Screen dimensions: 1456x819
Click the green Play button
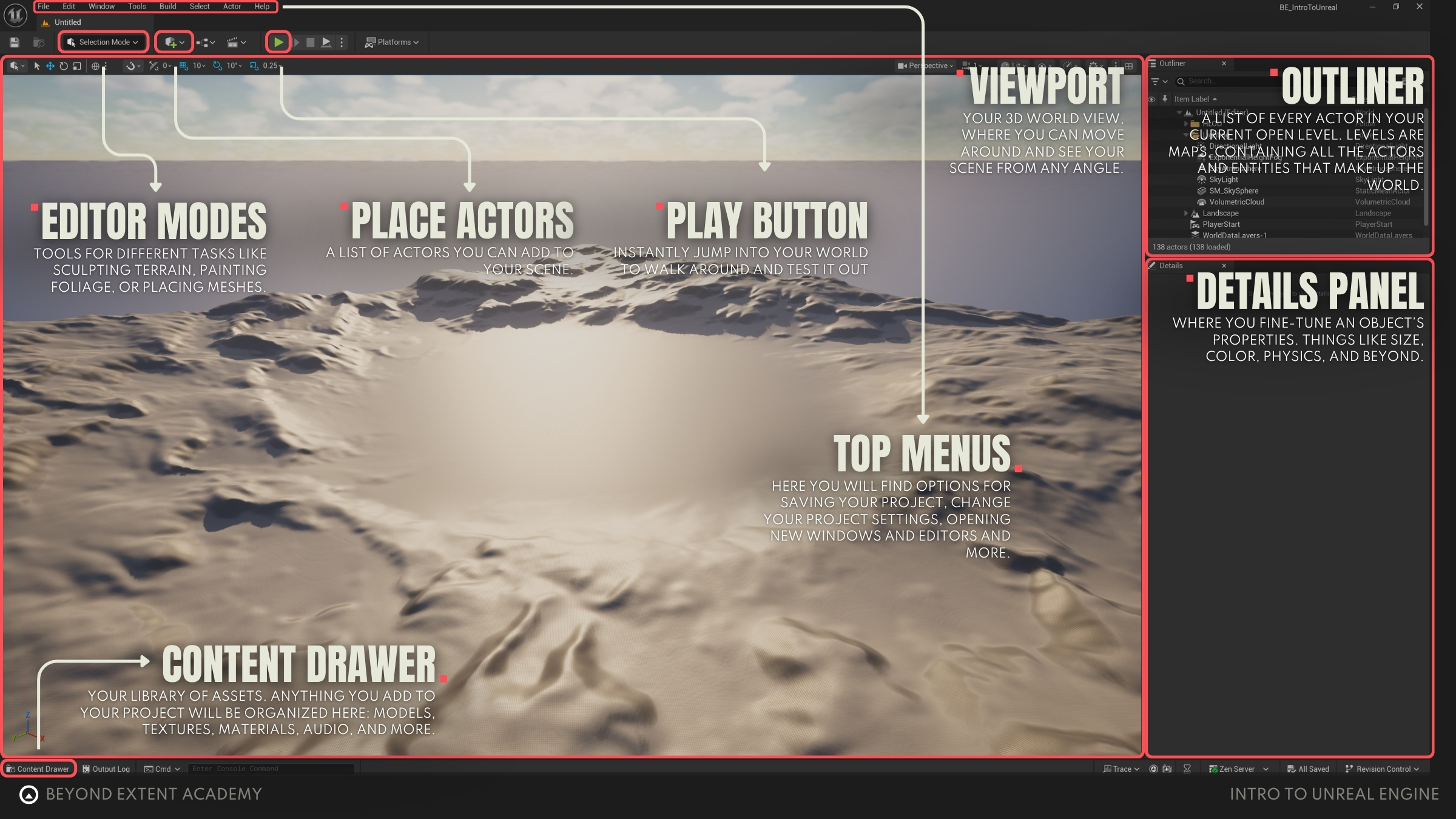point(278,42)
